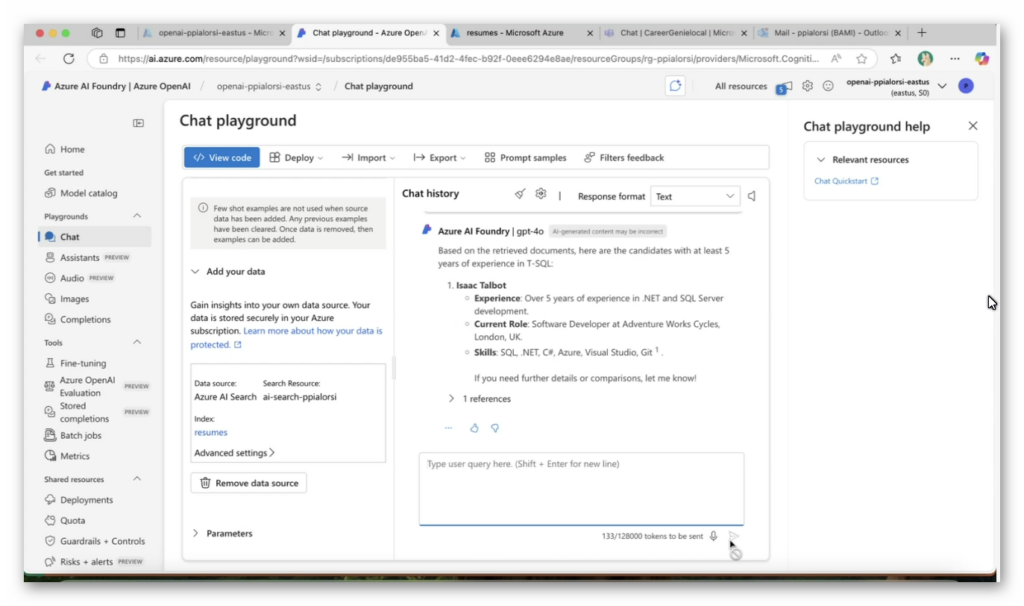Collapse the Tools sidebar group

tap(137, 342)
